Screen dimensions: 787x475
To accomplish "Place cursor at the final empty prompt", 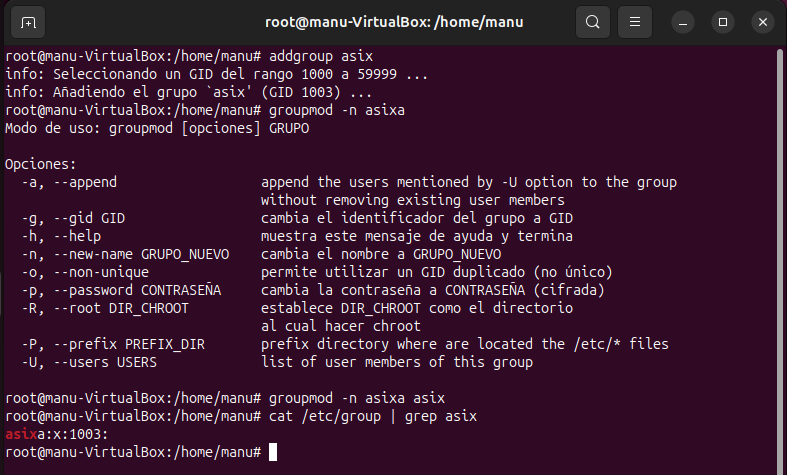I will coord(273,452).
